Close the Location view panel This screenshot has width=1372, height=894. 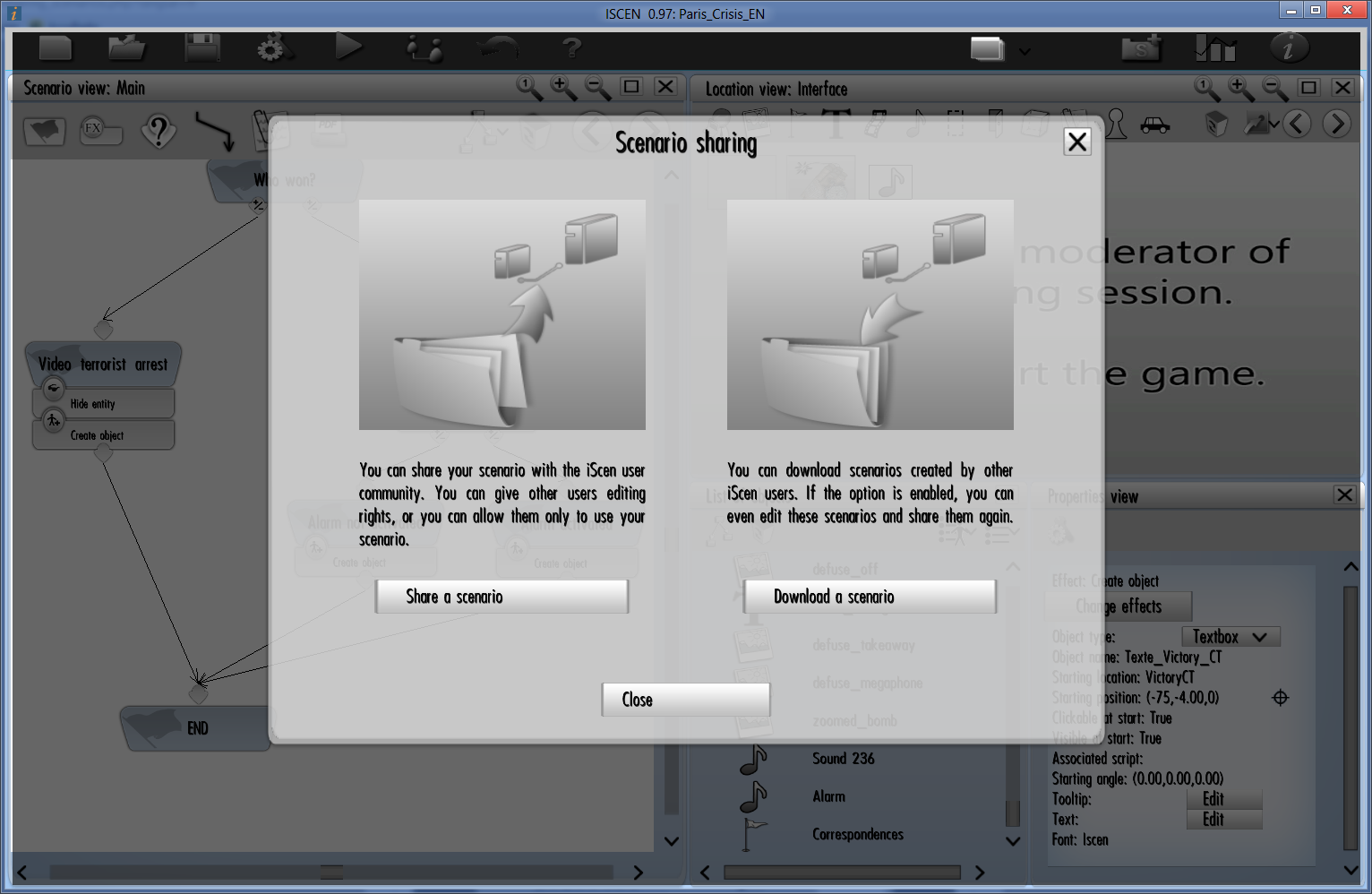pos(1342,88)
